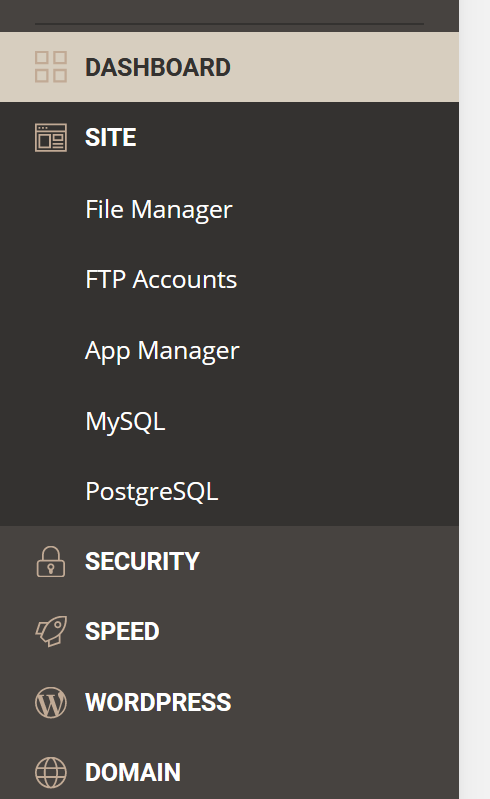The height and width of the screenshot is (799, 490).
Task: Click the Security padlock icon
Action: [x=51, y=562]
